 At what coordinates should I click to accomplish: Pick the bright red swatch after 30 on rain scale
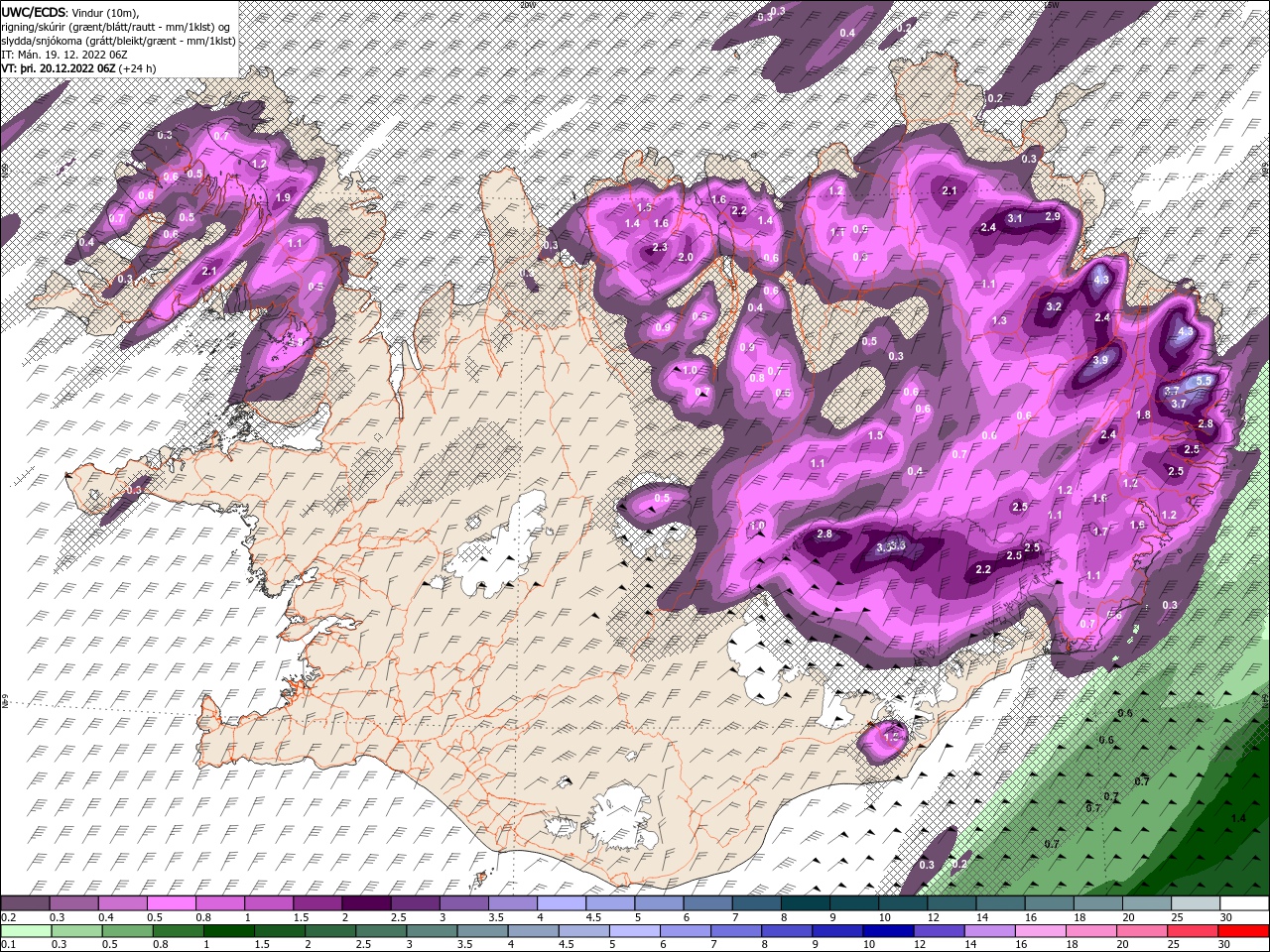pyautogui.click(x=1242, y=930)
